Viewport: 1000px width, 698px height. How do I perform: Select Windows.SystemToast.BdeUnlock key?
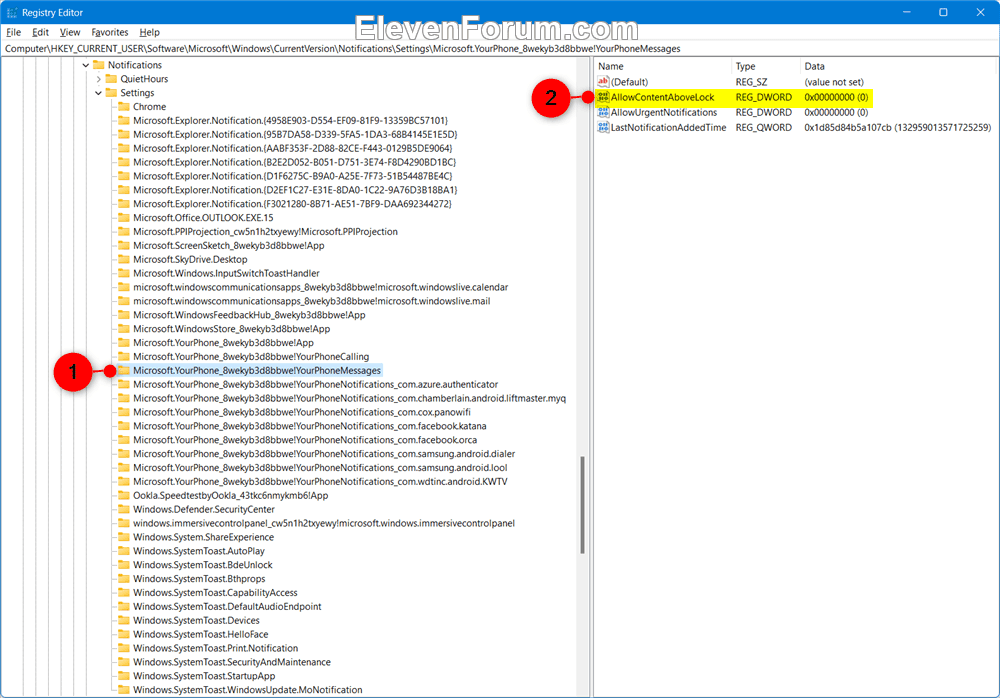(x=203, y=565)
